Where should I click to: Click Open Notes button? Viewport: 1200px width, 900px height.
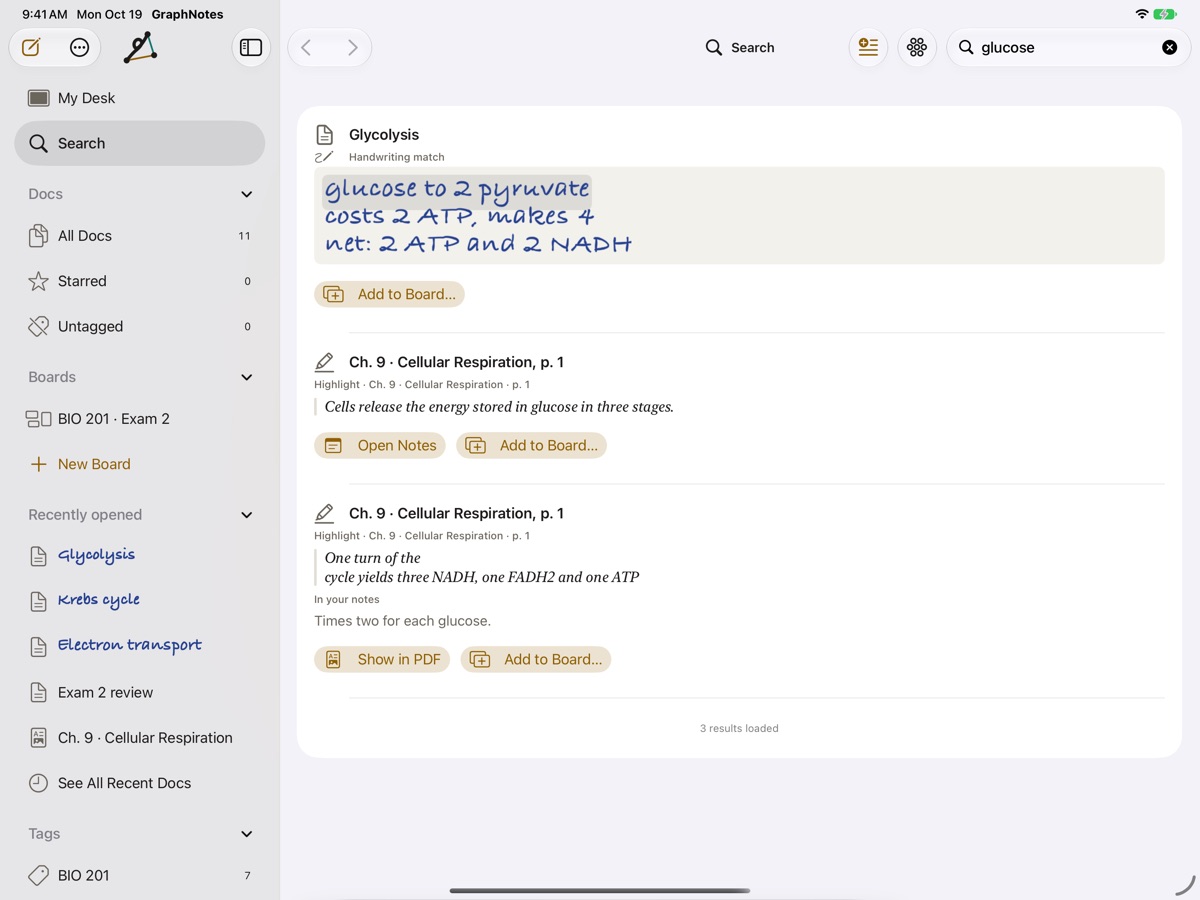380,446
